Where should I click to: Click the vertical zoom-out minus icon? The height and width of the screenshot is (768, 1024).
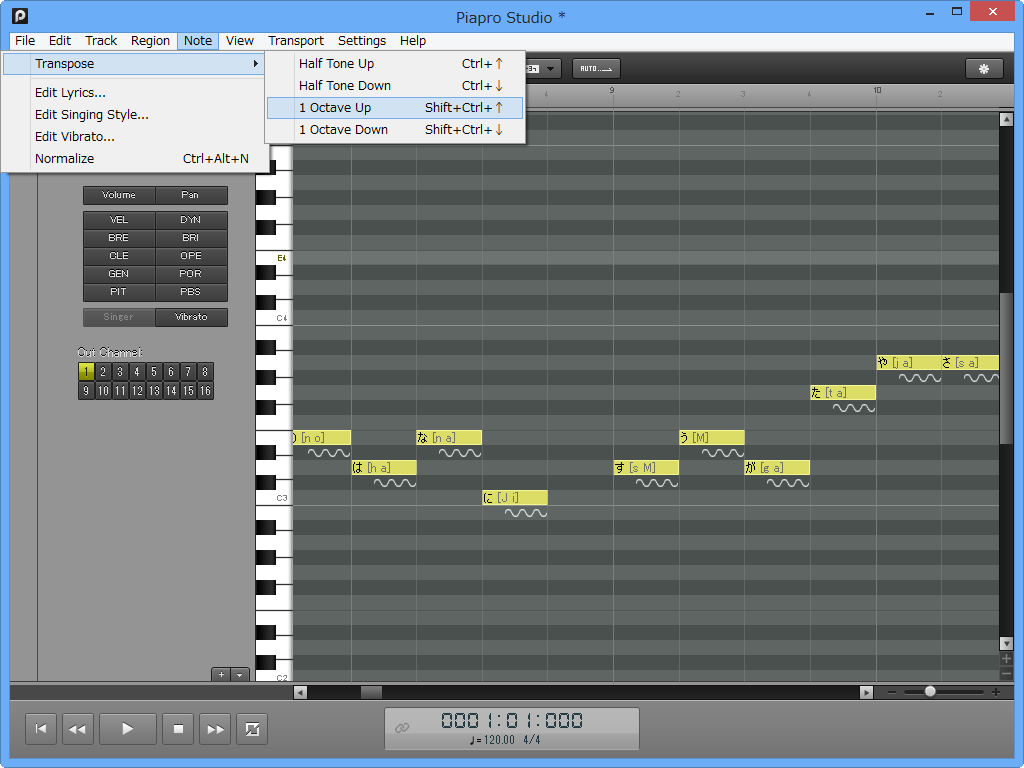pos(1006,673)
